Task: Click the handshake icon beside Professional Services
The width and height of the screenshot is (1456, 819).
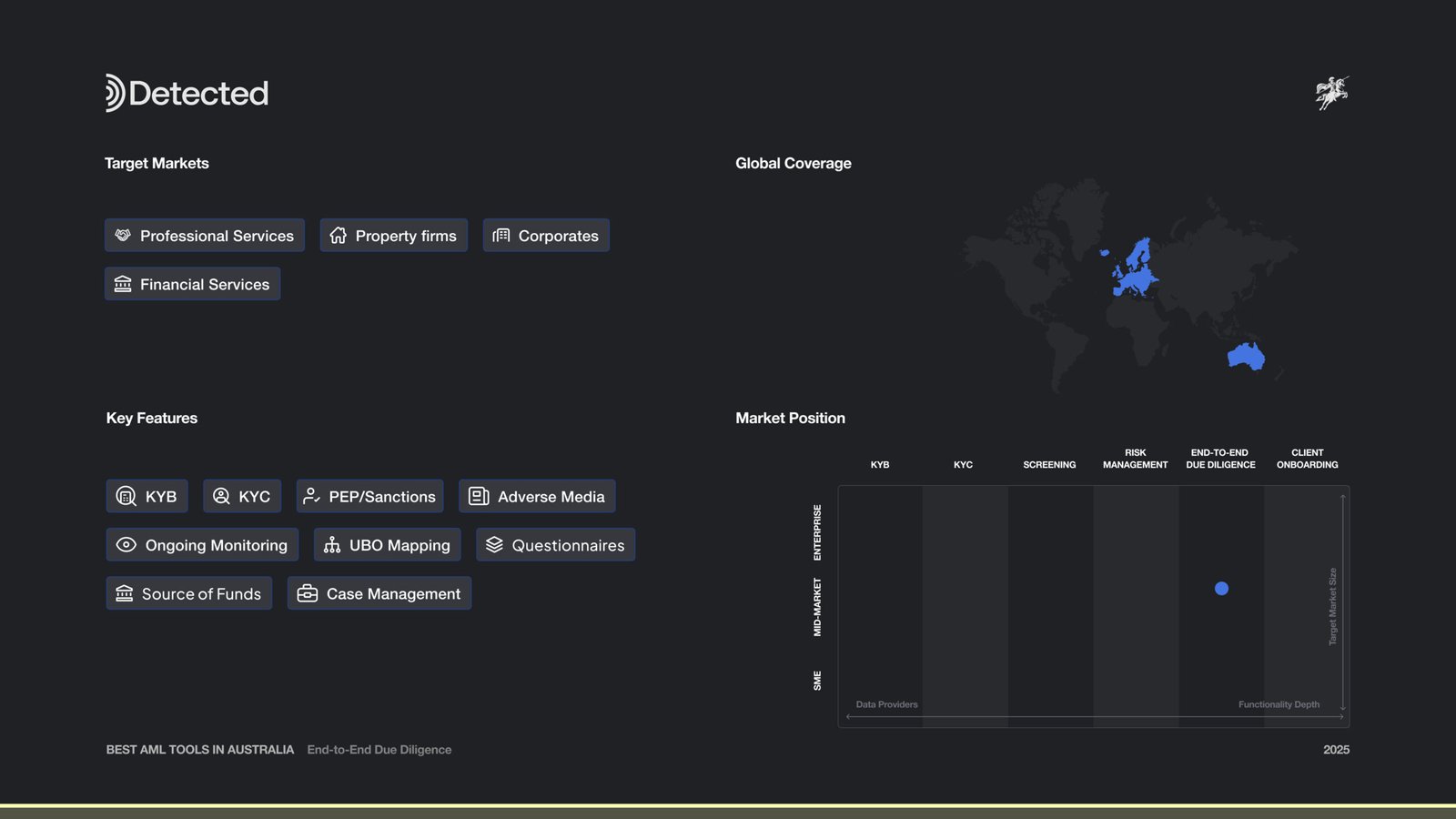Action: [123, 236]
